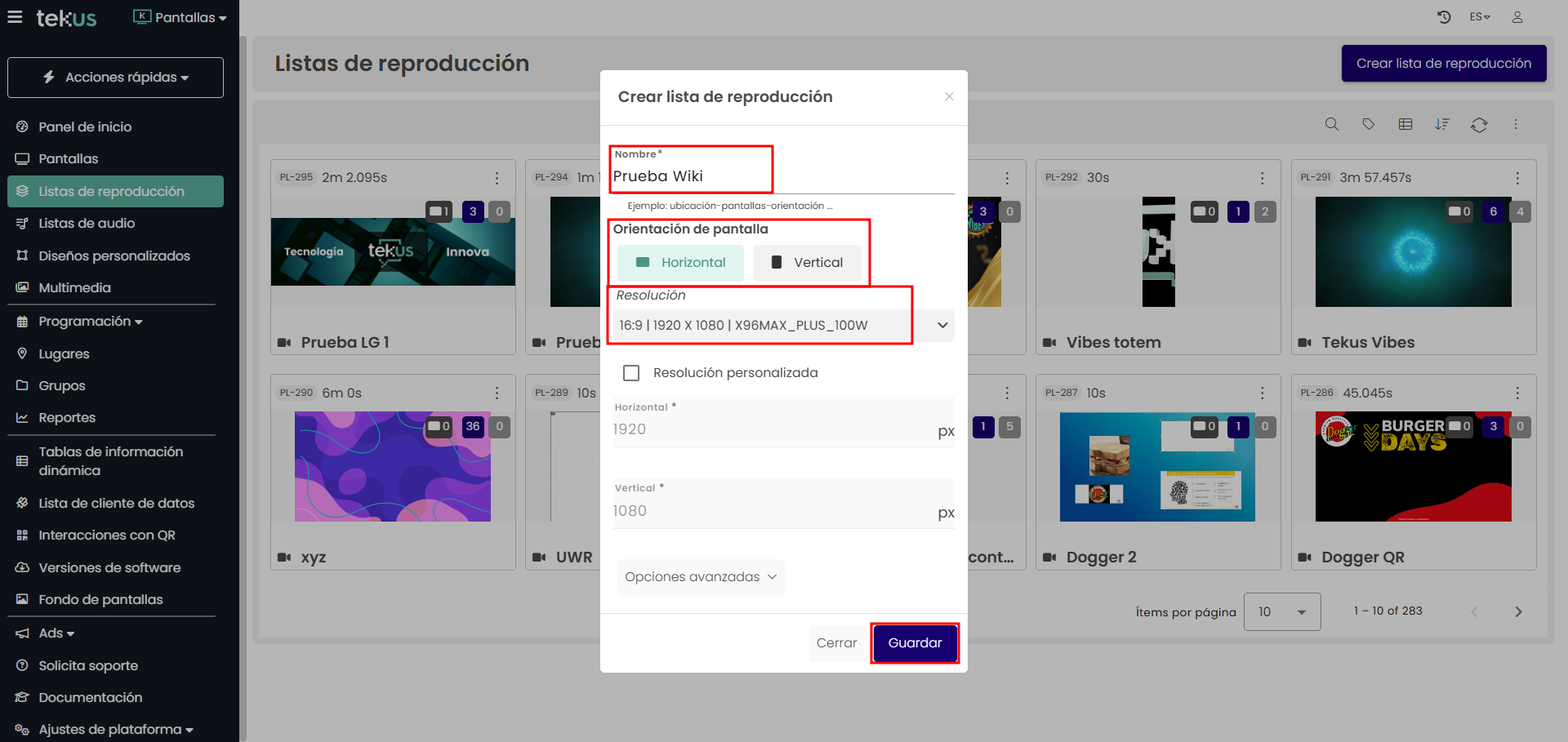Open Listas de audio in sidebar
This screenshot has width=1568, height=742.
tap(87, 224)
